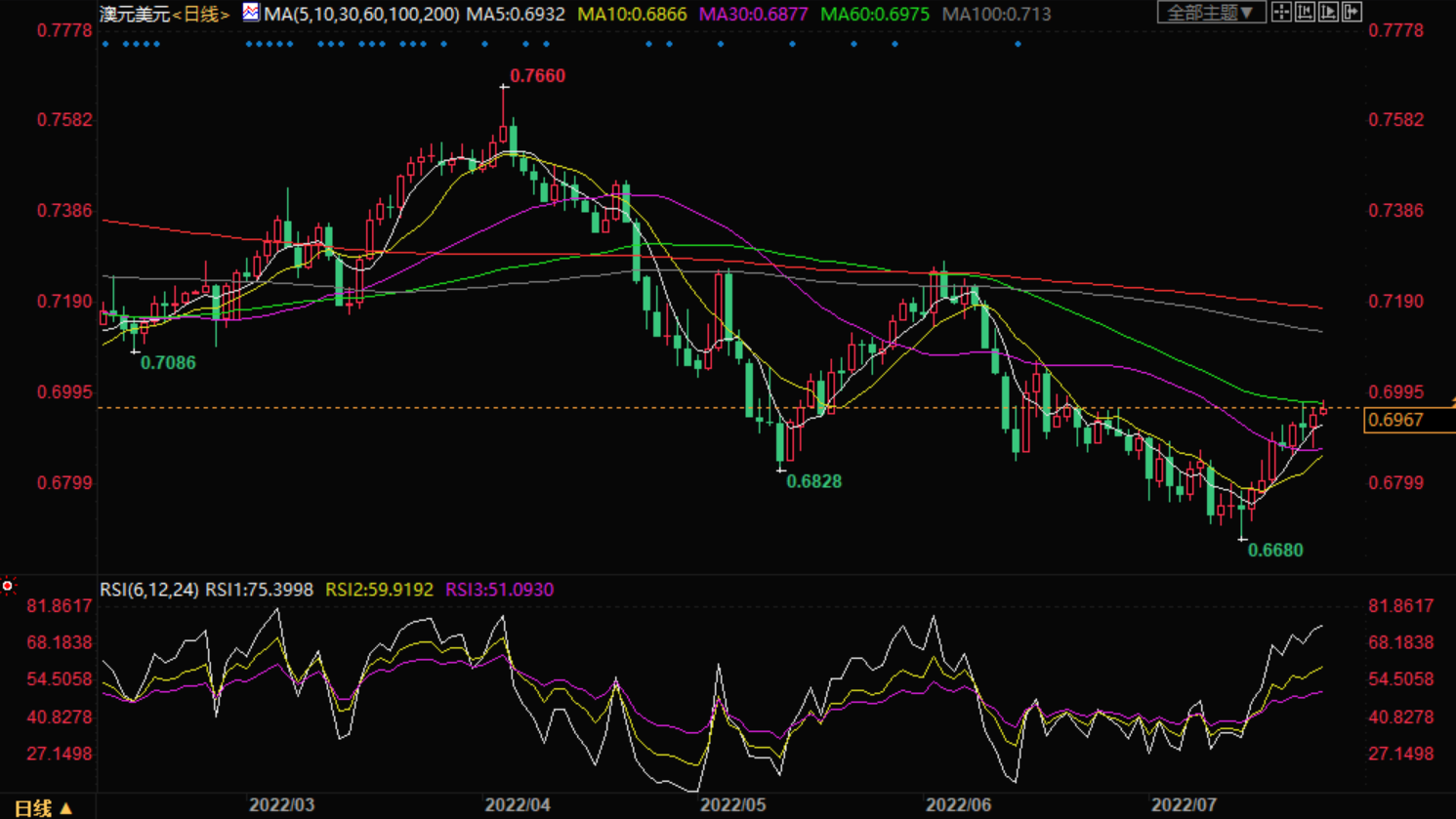Click the <日线> period label in chart title

click(201, 15)
